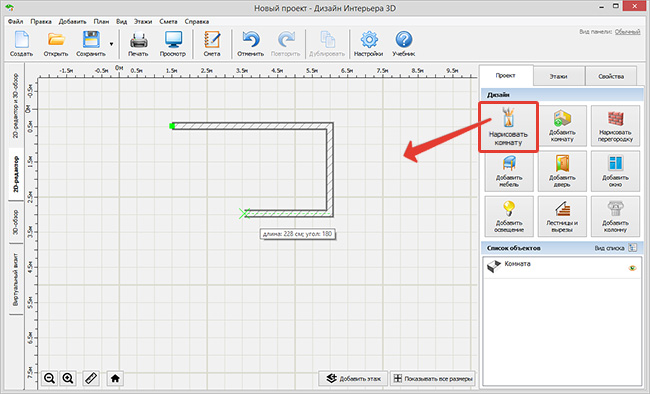Choose Добавить освещение tool
This screenshot has height=394, width=650.
[x=509, y=216]
